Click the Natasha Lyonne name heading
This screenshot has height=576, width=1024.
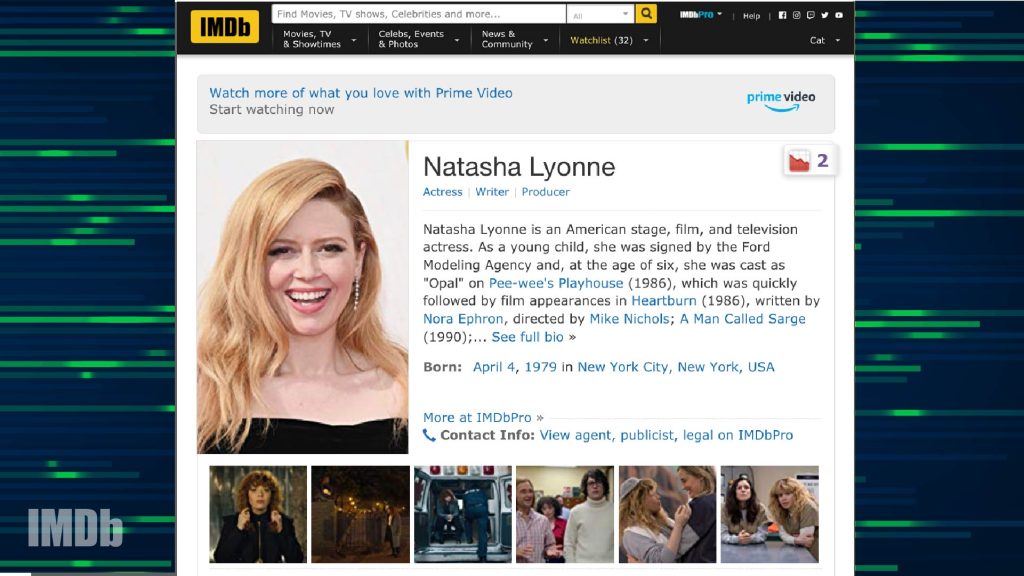(x=519, y=167)
